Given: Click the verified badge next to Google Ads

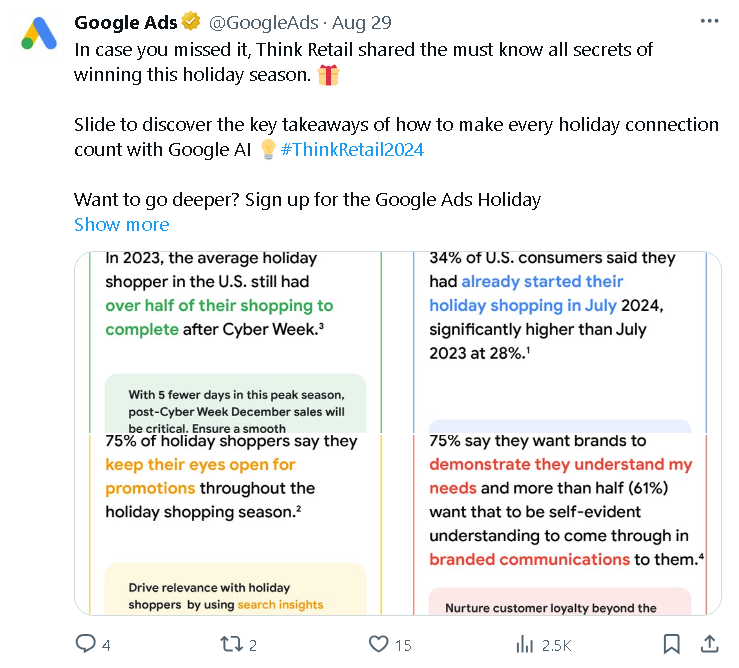Looking at the screenshot, I should (x=192, y=22).
